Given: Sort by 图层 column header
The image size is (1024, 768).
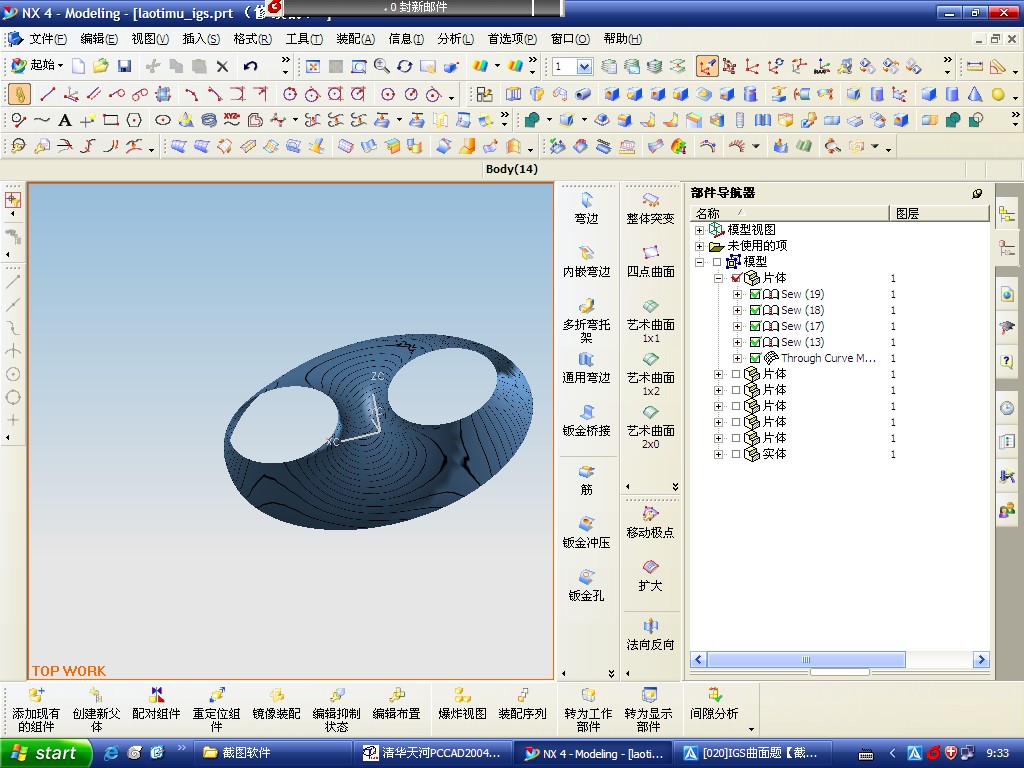Looking at the screenshot, I should point(939,214).
